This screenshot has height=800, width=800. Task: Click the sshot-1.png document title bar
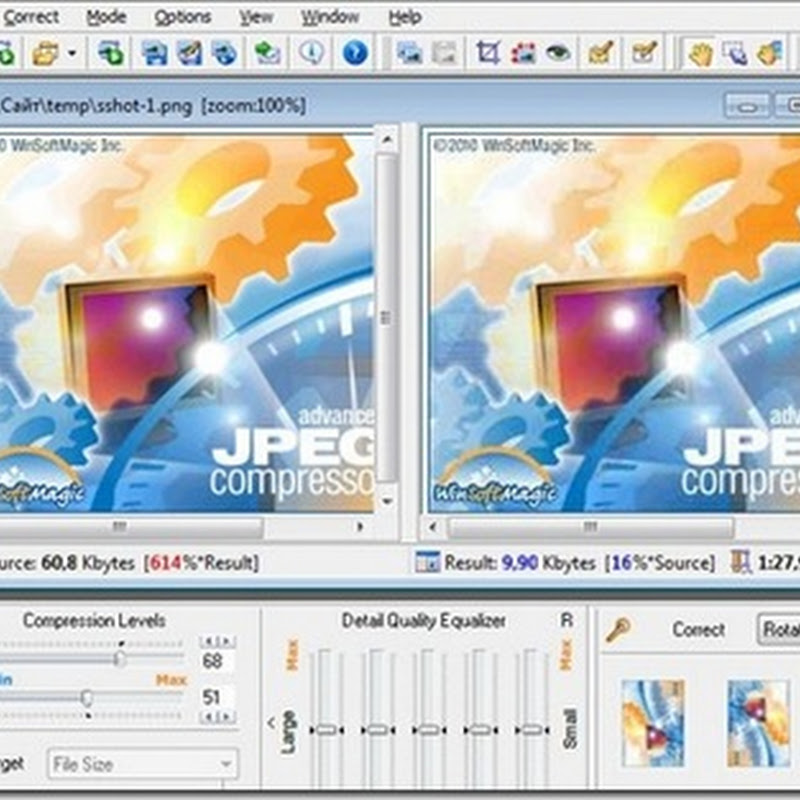[400, 106]
